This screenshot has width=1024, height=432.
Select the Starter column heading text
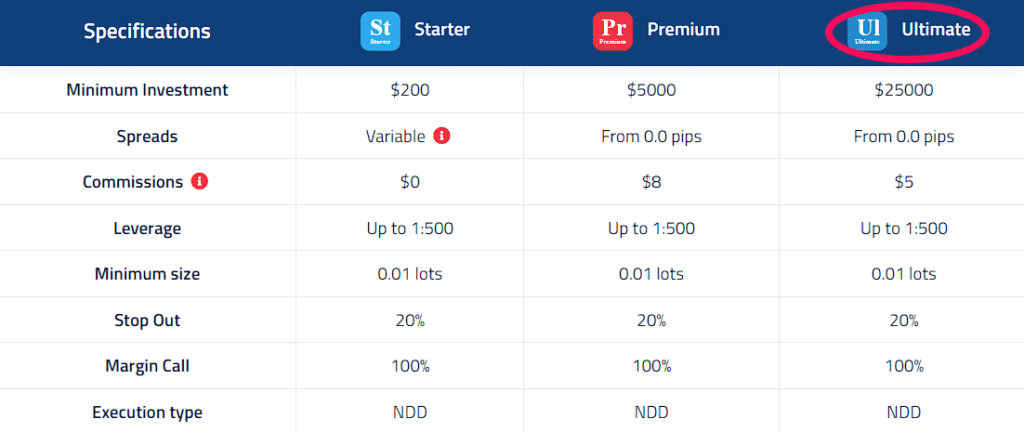pyautogui.click(x=442, y=29)
